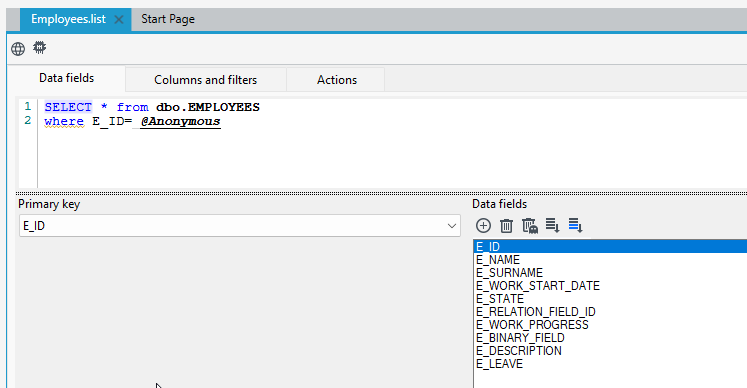The width and height of the screenshot is (747, 388).
Task: Click the blue list-with-arrow icon
Action: 575,225
